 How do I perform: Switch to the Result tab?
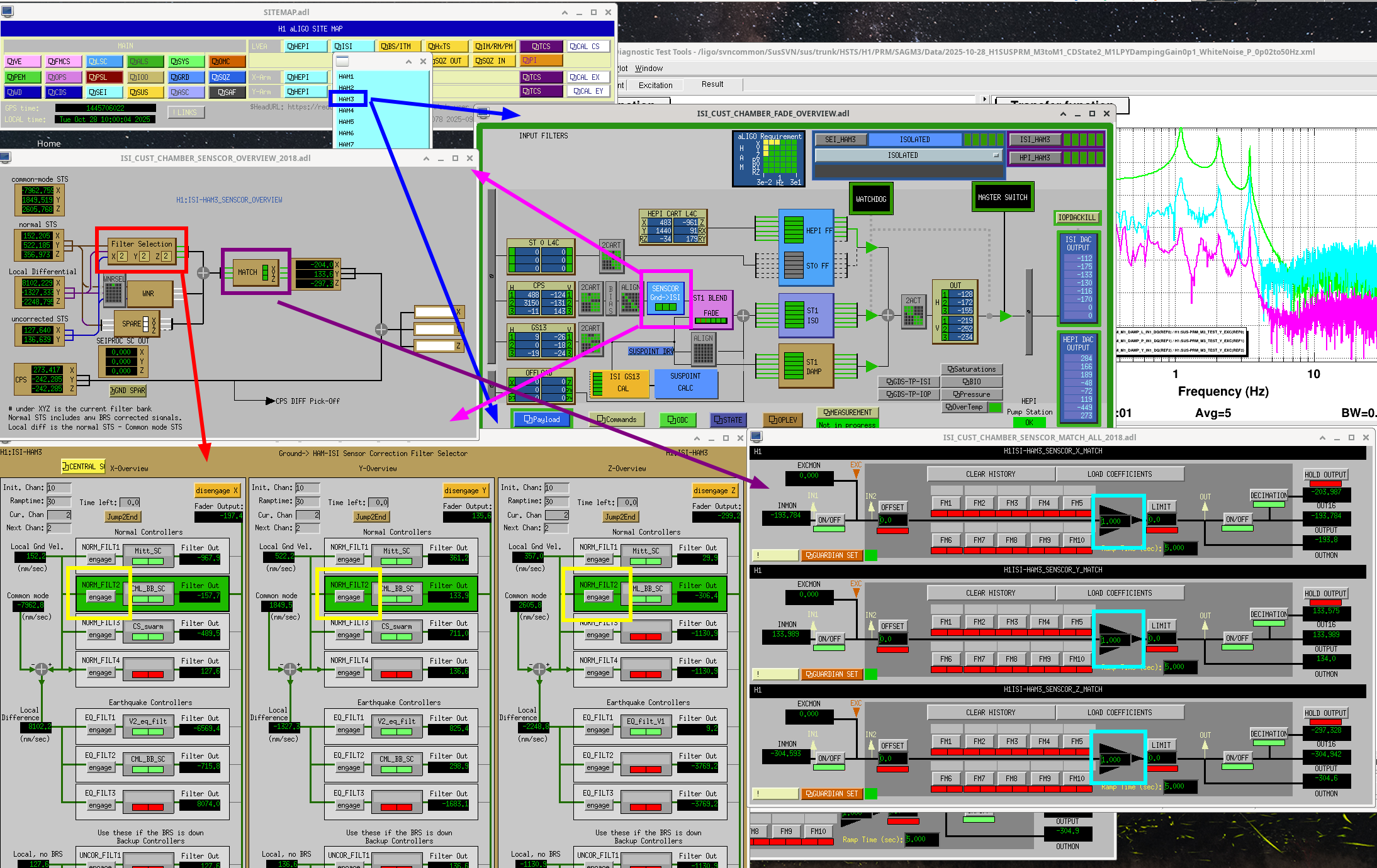coord(712,84)
